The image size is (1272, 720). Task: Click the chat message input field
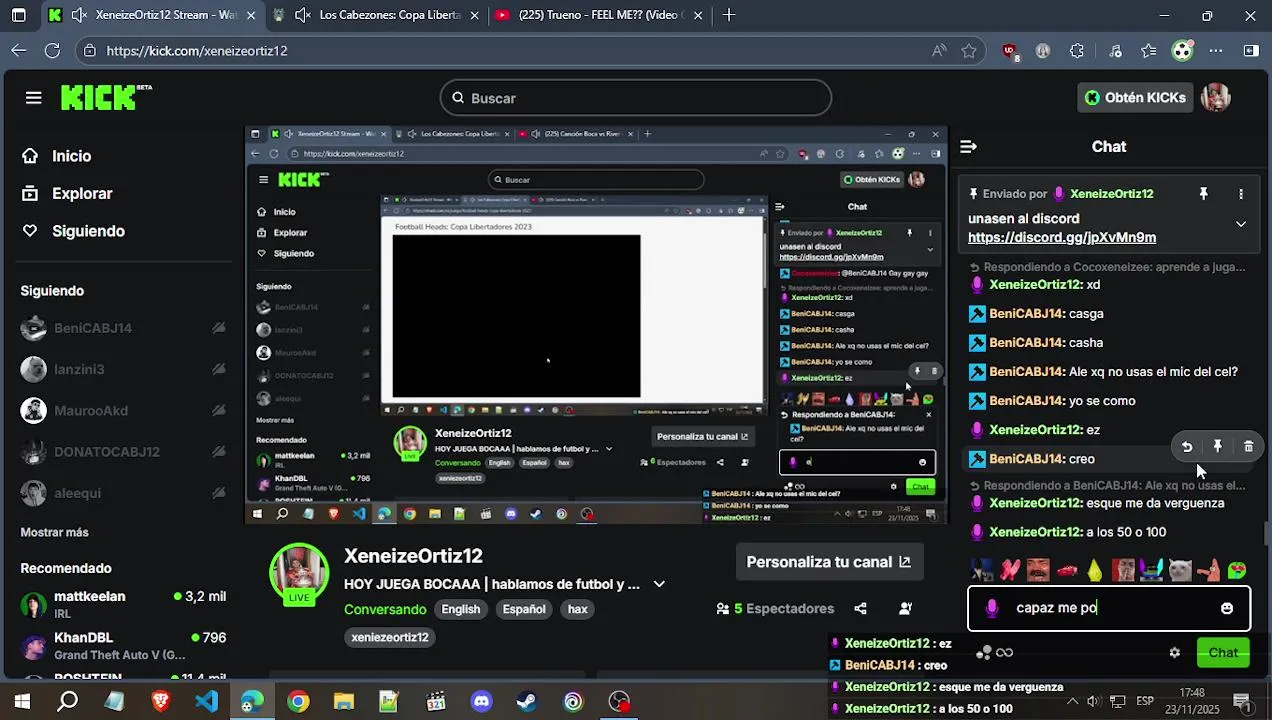click(x=1108, y=608)
